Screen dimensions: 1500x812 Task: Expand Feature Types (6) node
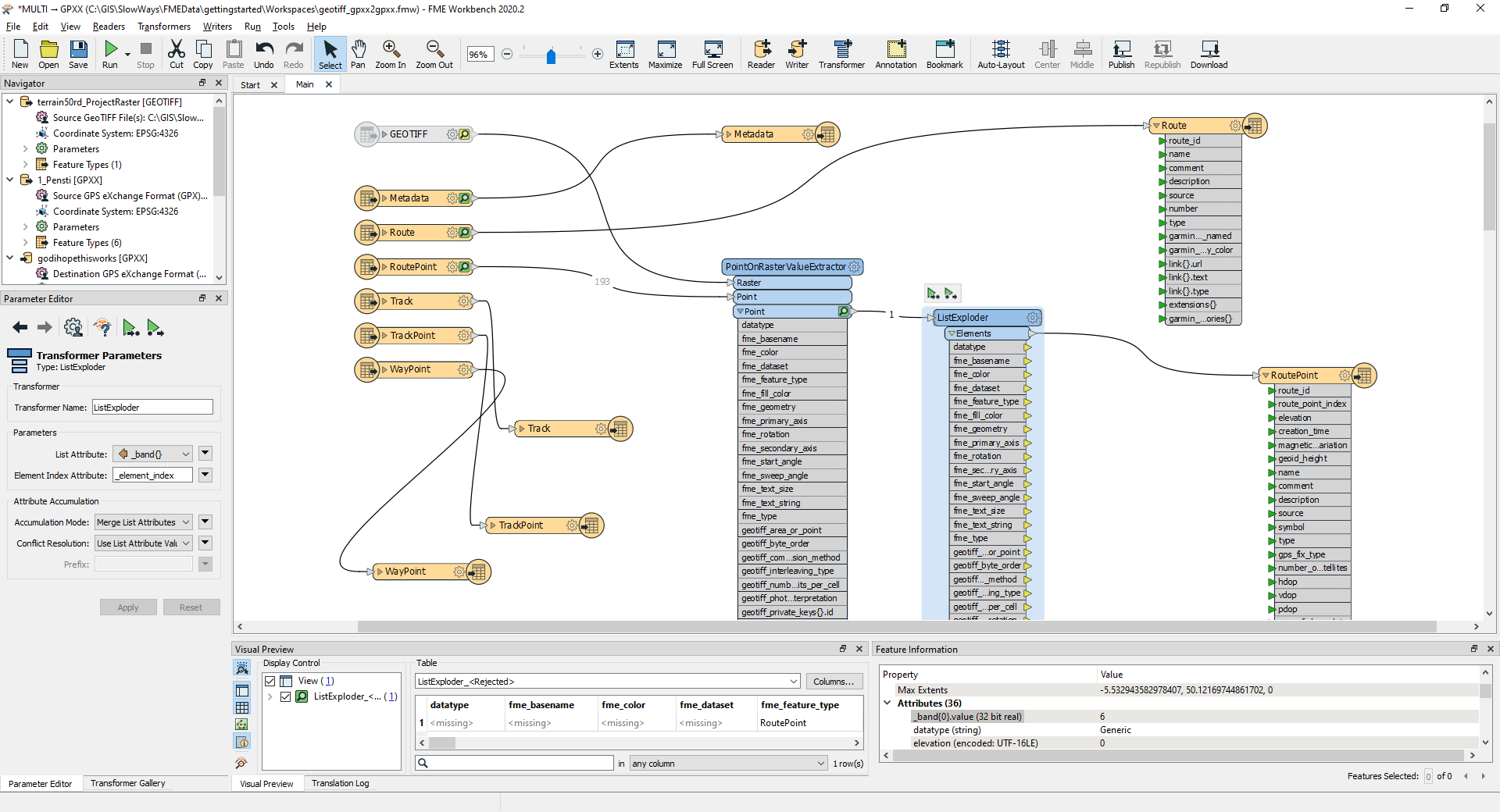coord(25,242)
